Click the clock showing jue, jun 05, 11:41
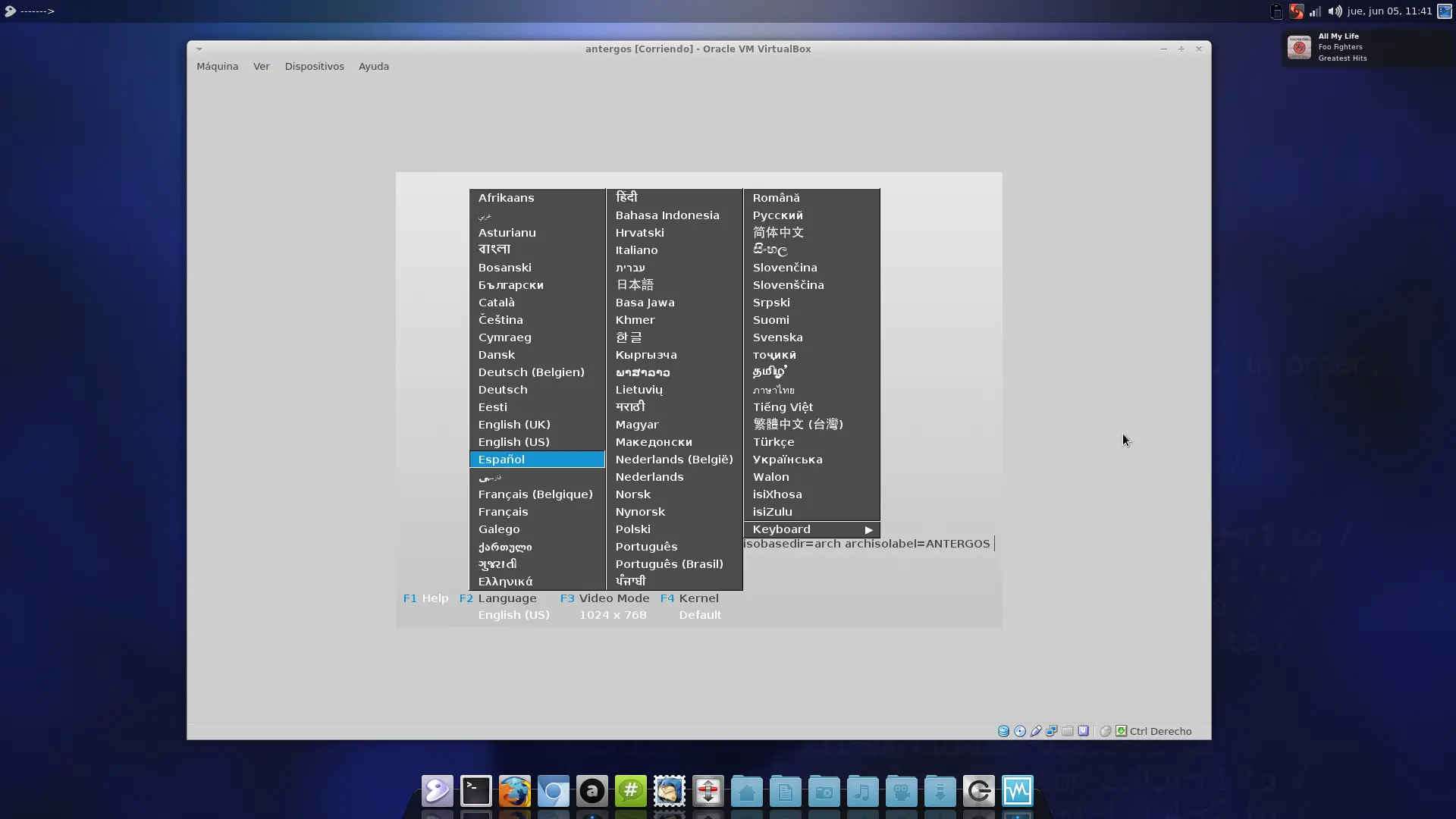 [1389, 11]
